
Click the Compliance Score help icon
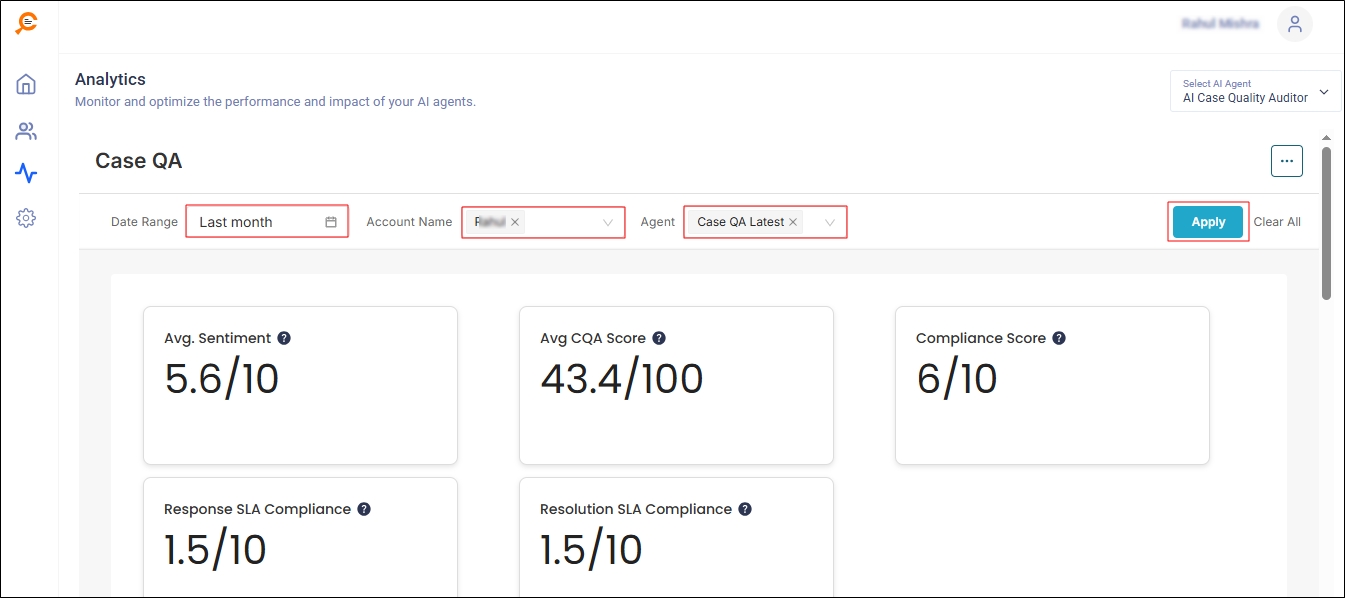(x=1059, y=338)
